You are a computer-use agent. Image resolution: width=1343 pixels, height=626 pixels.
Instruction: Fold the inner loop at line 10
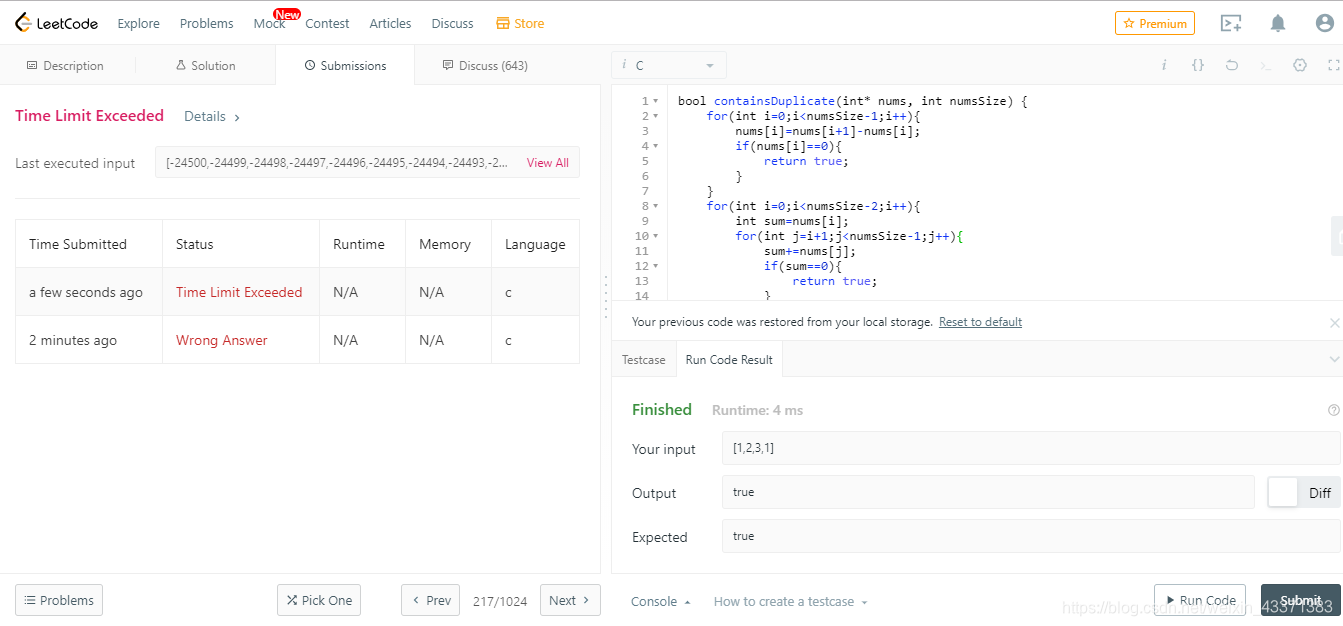tap(655, 236)
